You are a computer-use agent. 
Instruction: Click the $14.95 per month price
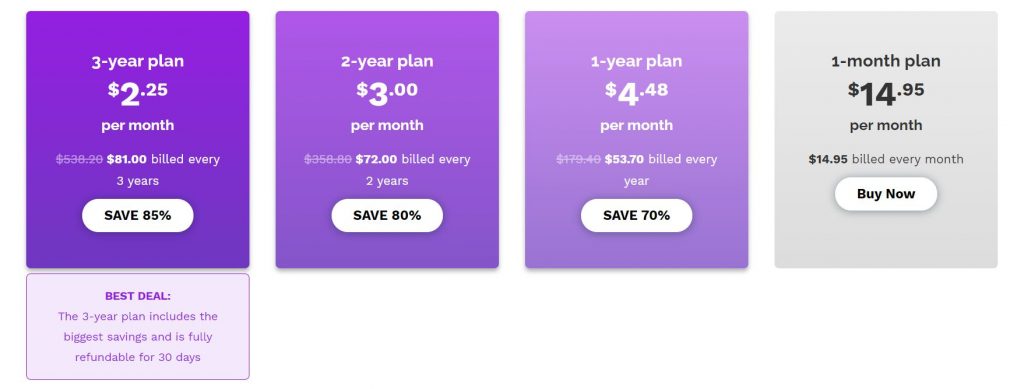[886, 94]
